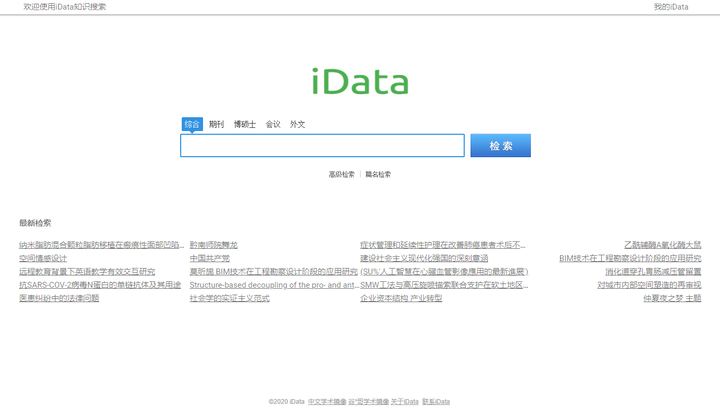Open the 仲夏夜之梦 主题 link
This screenshot has width=720, height=414.
672,298
